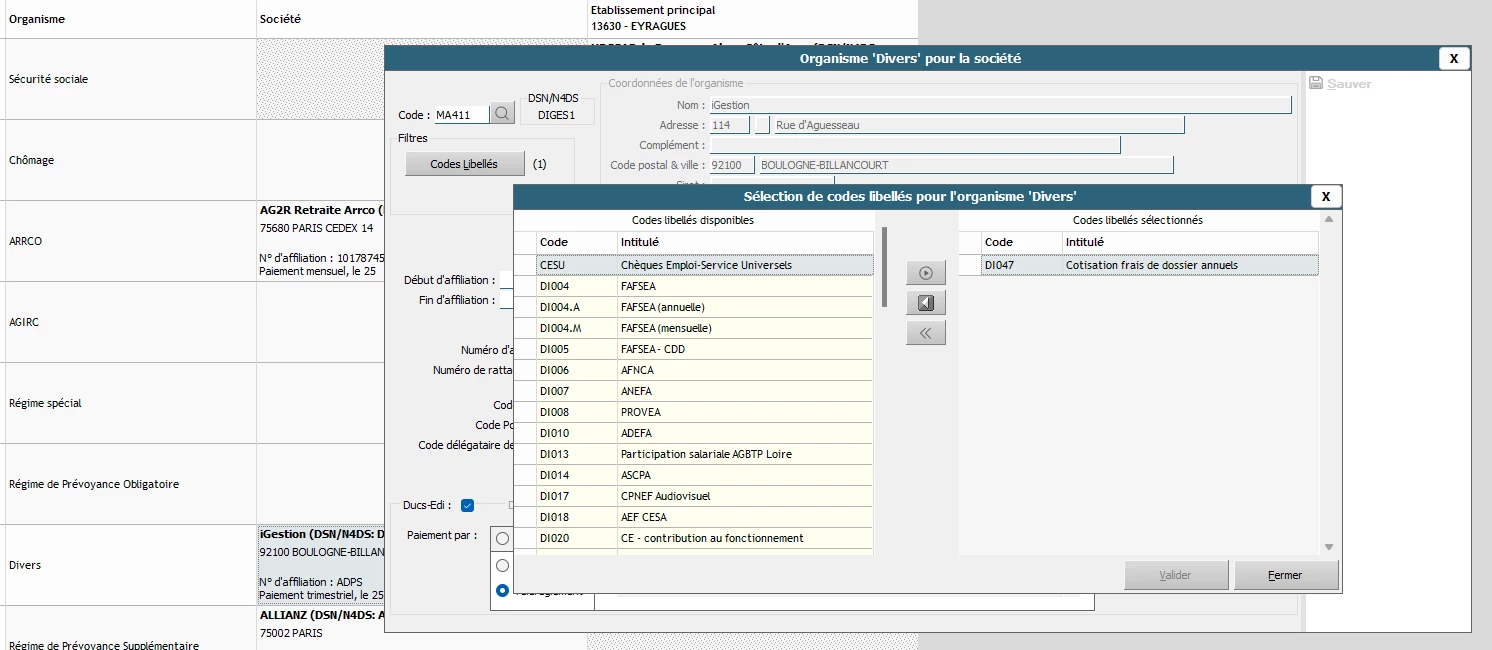Viewport: 1492px width, 650px height.
Task: Click Intitulé column header in selected codes list
Action: tap(1190, 242)
